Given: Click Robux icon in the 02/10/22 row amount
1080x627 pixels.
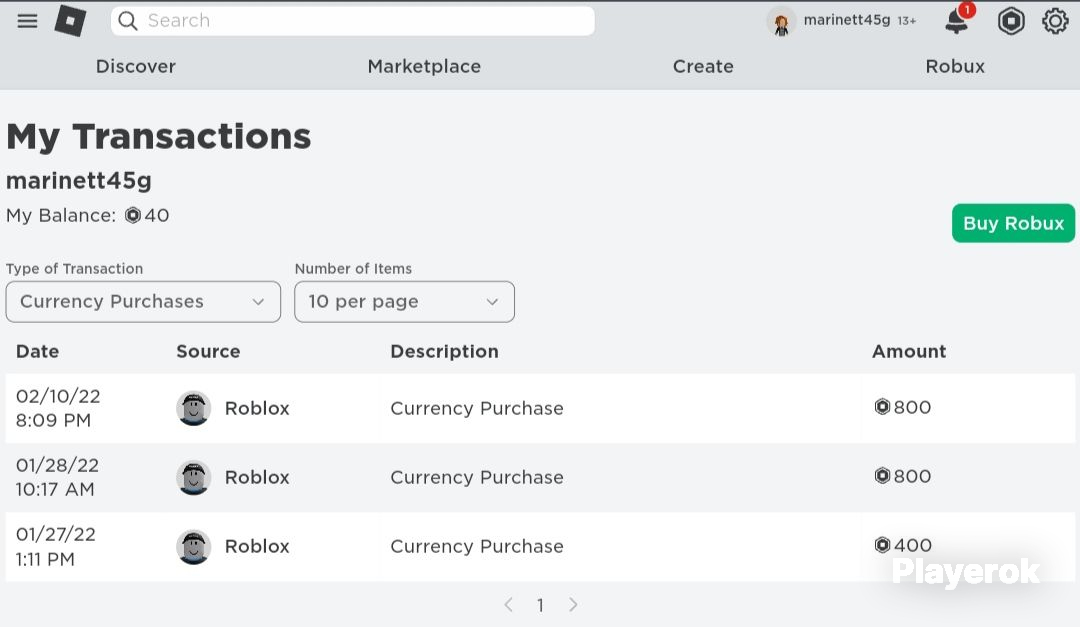Looking at the screenshot, I should [x=882, y=407].
